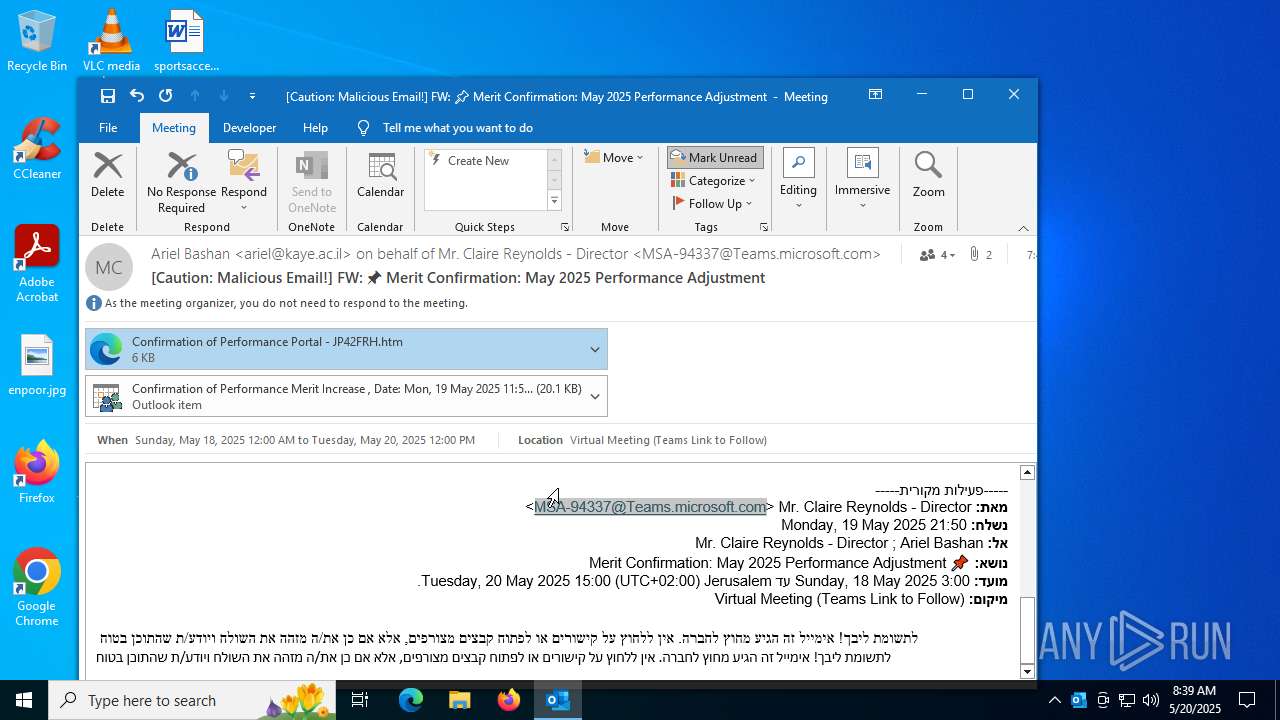Viewport: 1280px width, 720px height.
Task: Open the Help tab
Action: pos(315,127)
